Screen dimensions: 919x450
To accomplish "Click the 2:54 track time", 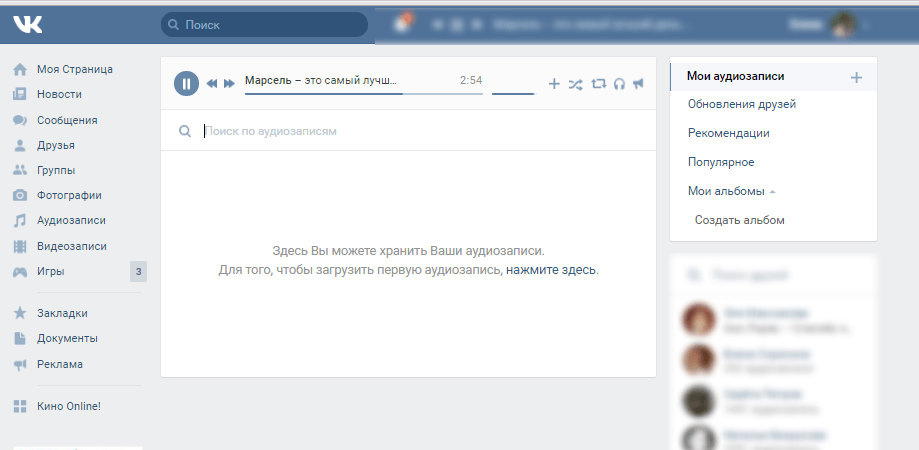I will (x=471, y=80).
